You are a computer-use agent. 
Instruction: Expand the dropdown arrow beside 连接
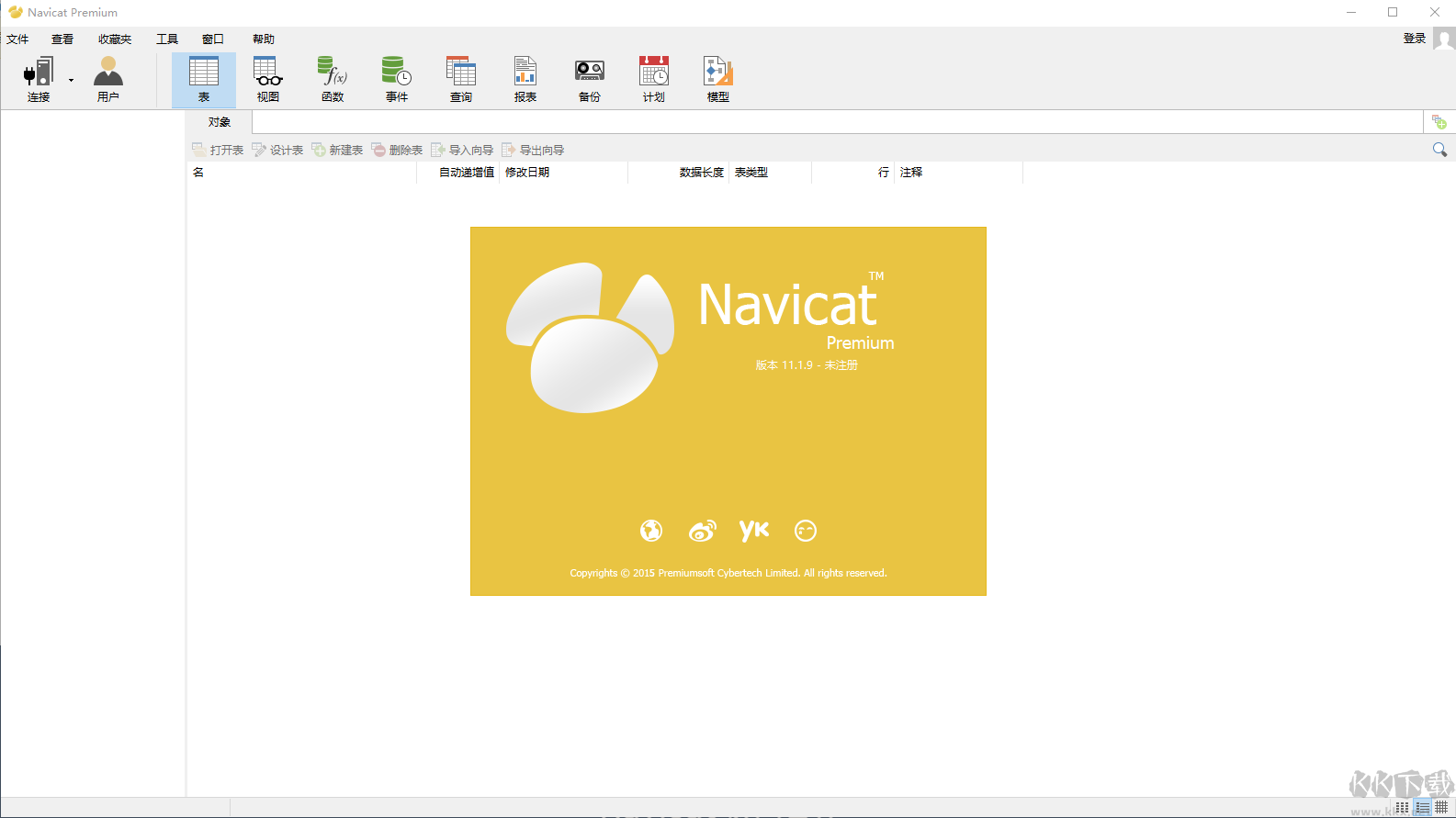click(x=71, y=81)
